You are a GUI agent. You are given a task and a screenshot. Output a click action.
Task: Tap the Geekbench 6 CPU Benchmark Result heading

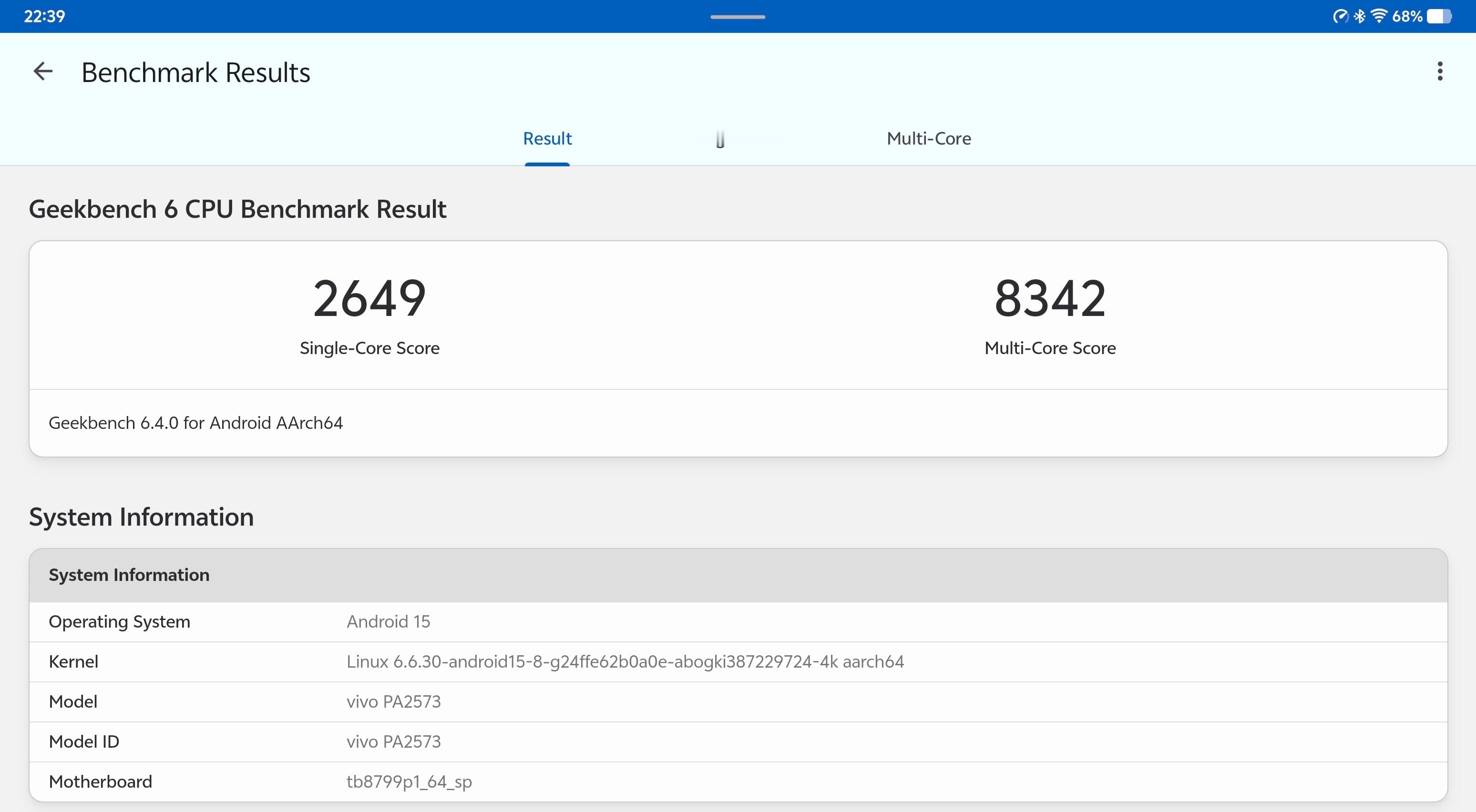tap(237, 209)
